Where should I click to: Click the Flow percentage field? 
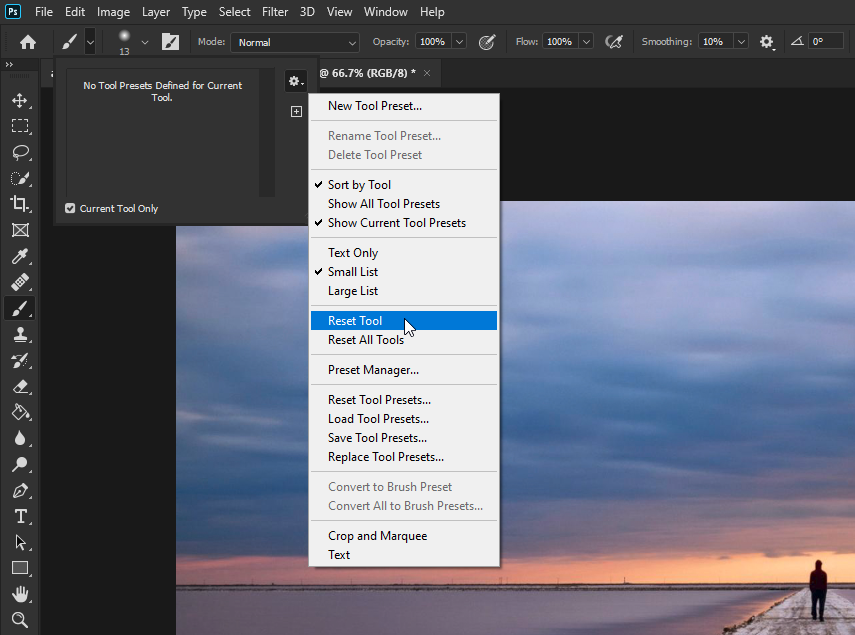click(558, 42)
